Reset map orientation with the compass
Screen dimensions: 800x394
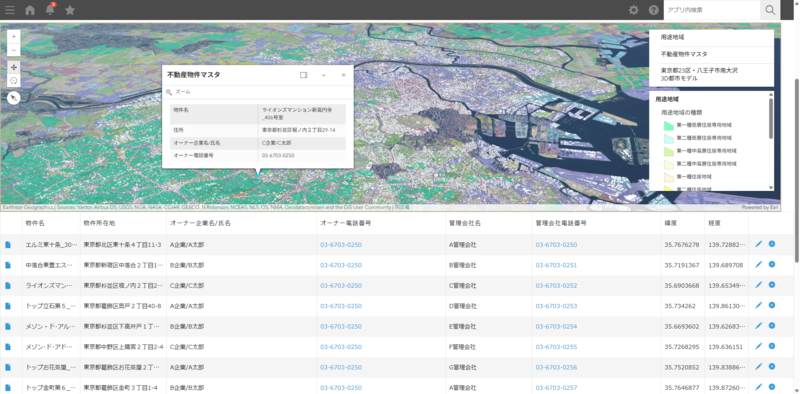coord(14,97)
